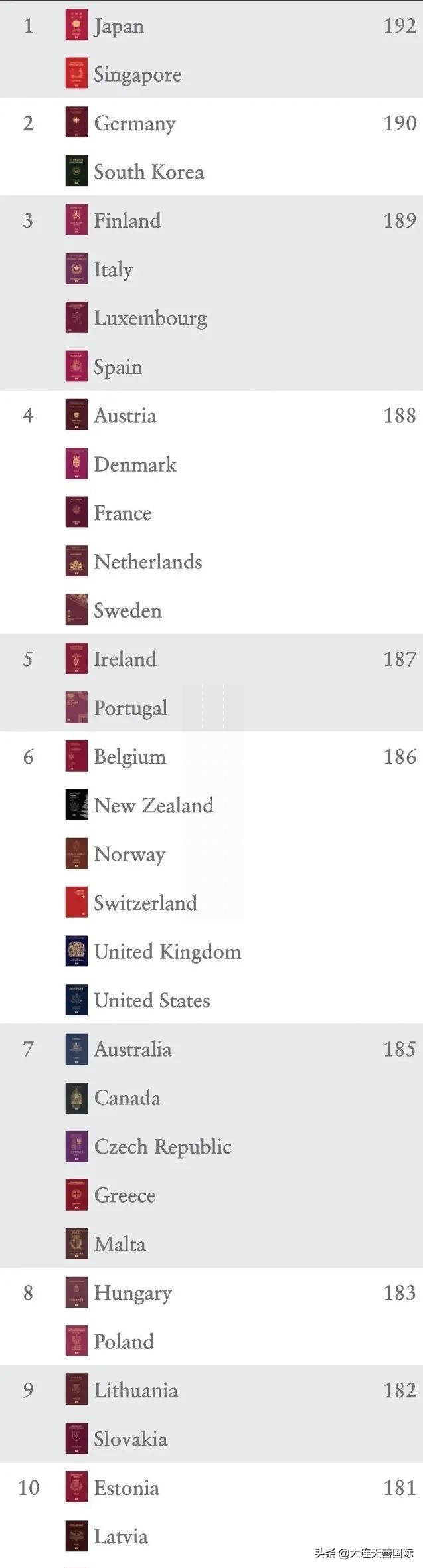Click the Japan passport icon
This screenshot has height=1568, width=423.
coord(76,25)
